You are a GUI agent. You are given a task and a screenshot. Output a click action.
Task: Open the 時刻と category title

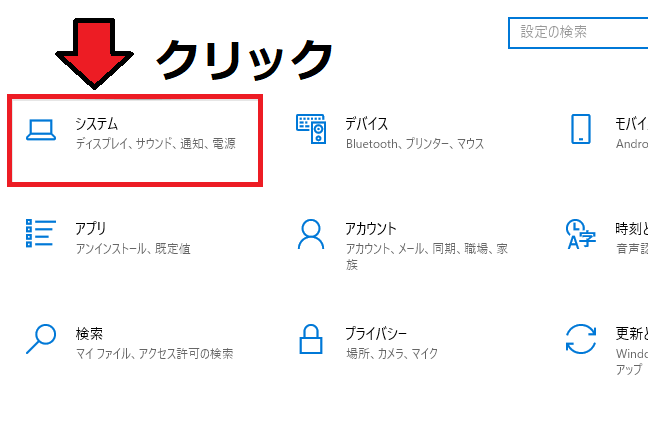click(630, 228)
